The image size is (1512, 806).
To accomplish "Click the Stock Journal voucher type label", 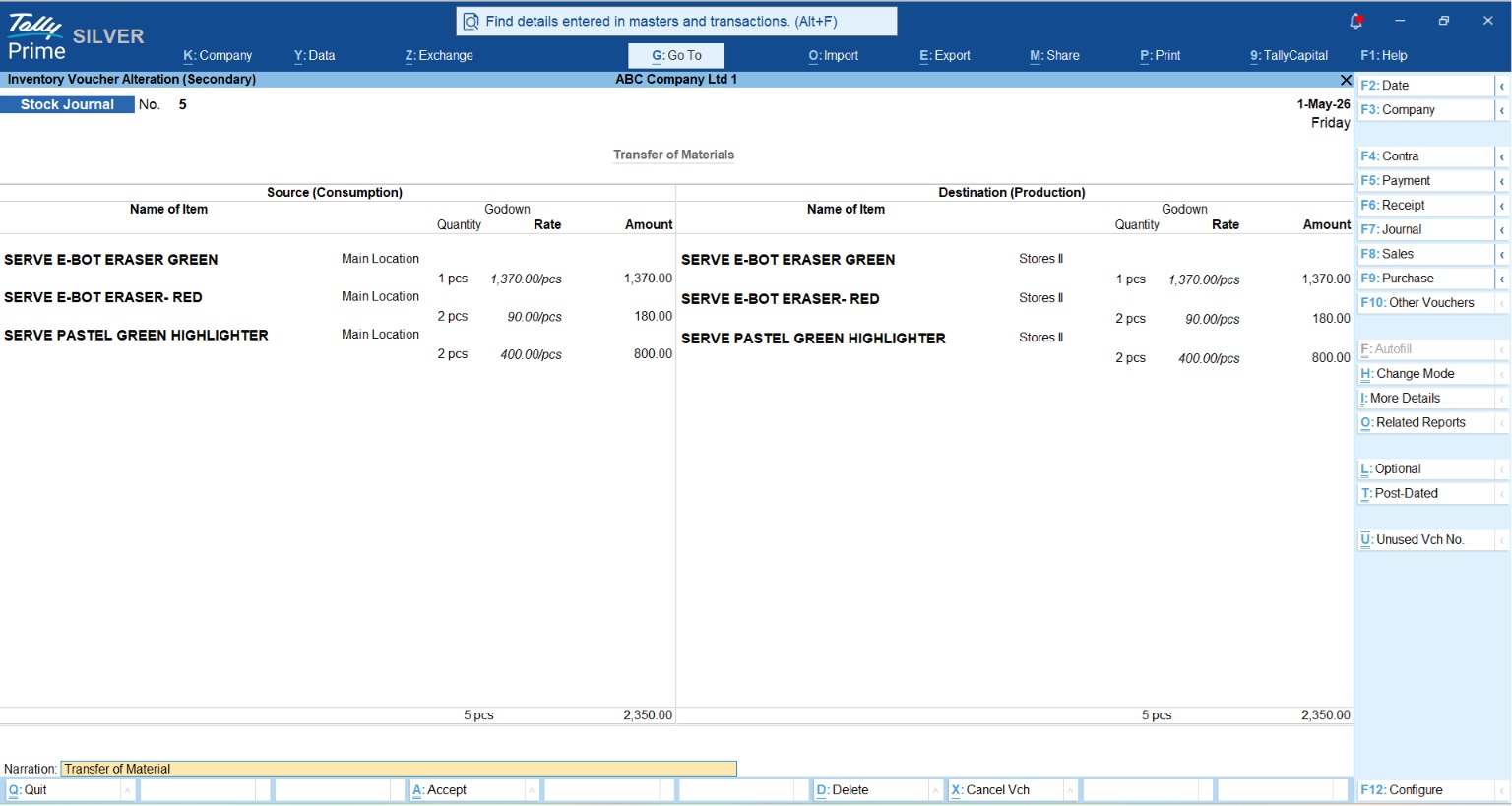I will click(67, 104).
